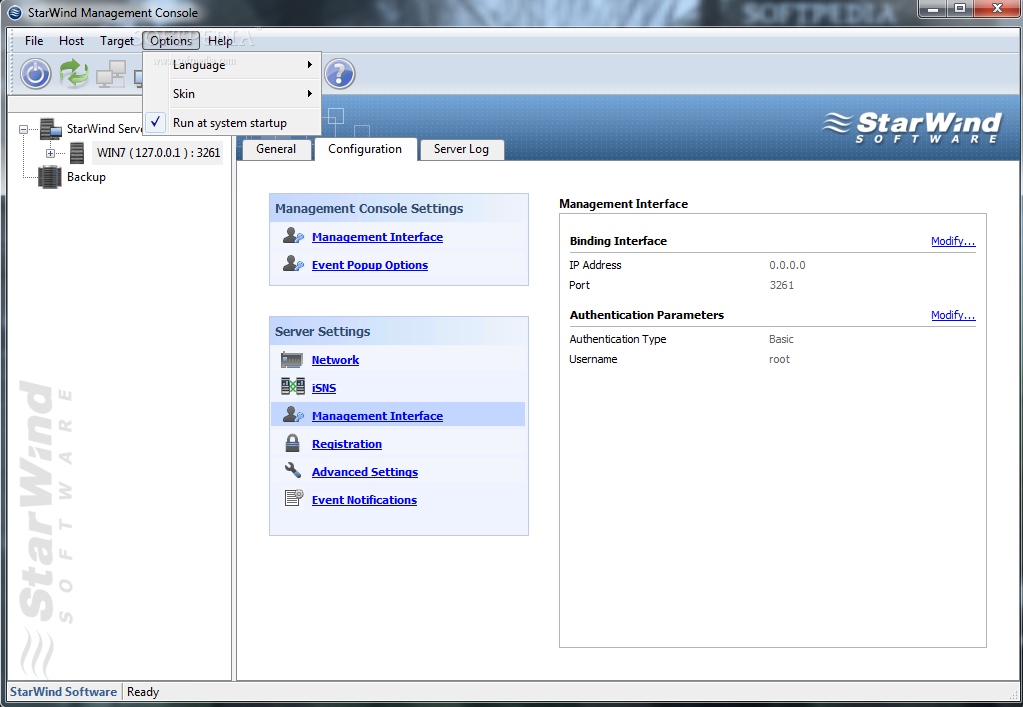Click the Event Notifications document icon

294,498
